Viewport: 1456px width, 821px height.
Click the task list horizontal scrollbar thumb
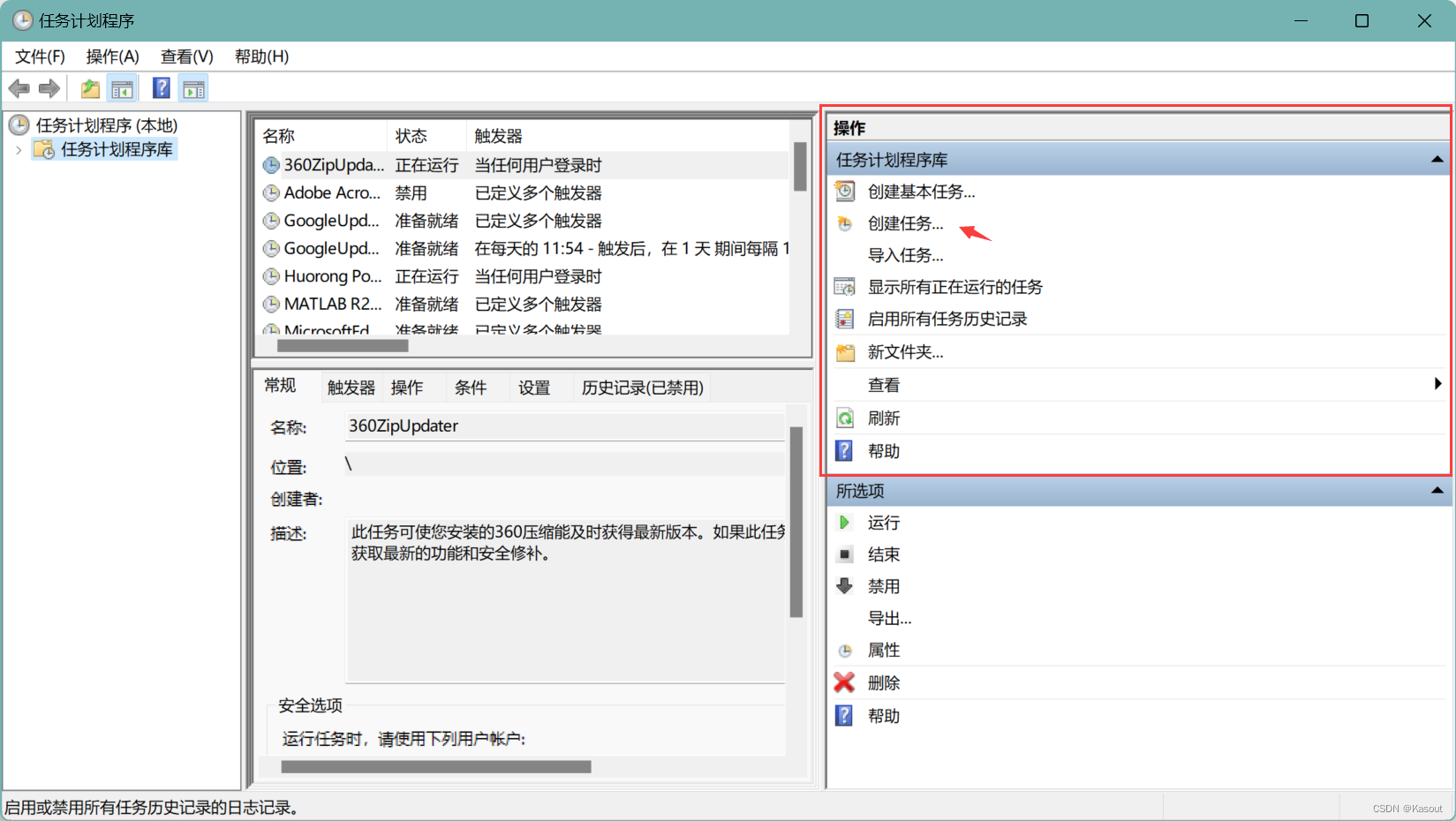343,345
